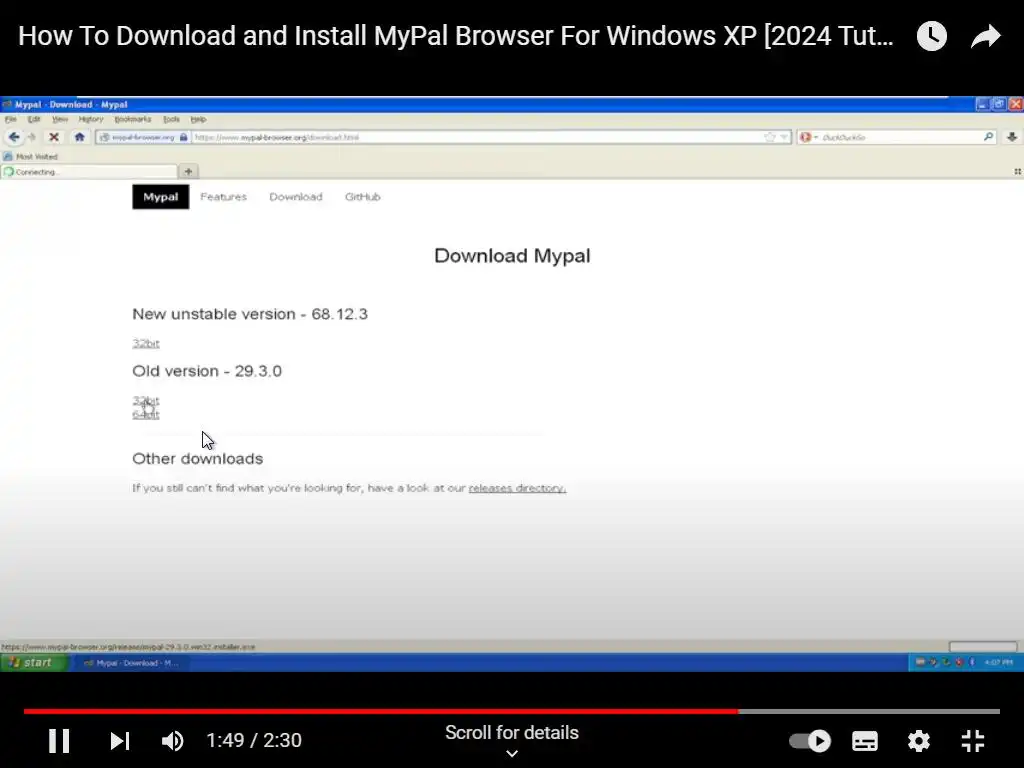Open the search engine selector dropdown
The height and width of the screenshot is (768, 1024).
pyautogui.click(x=809, y=137)
